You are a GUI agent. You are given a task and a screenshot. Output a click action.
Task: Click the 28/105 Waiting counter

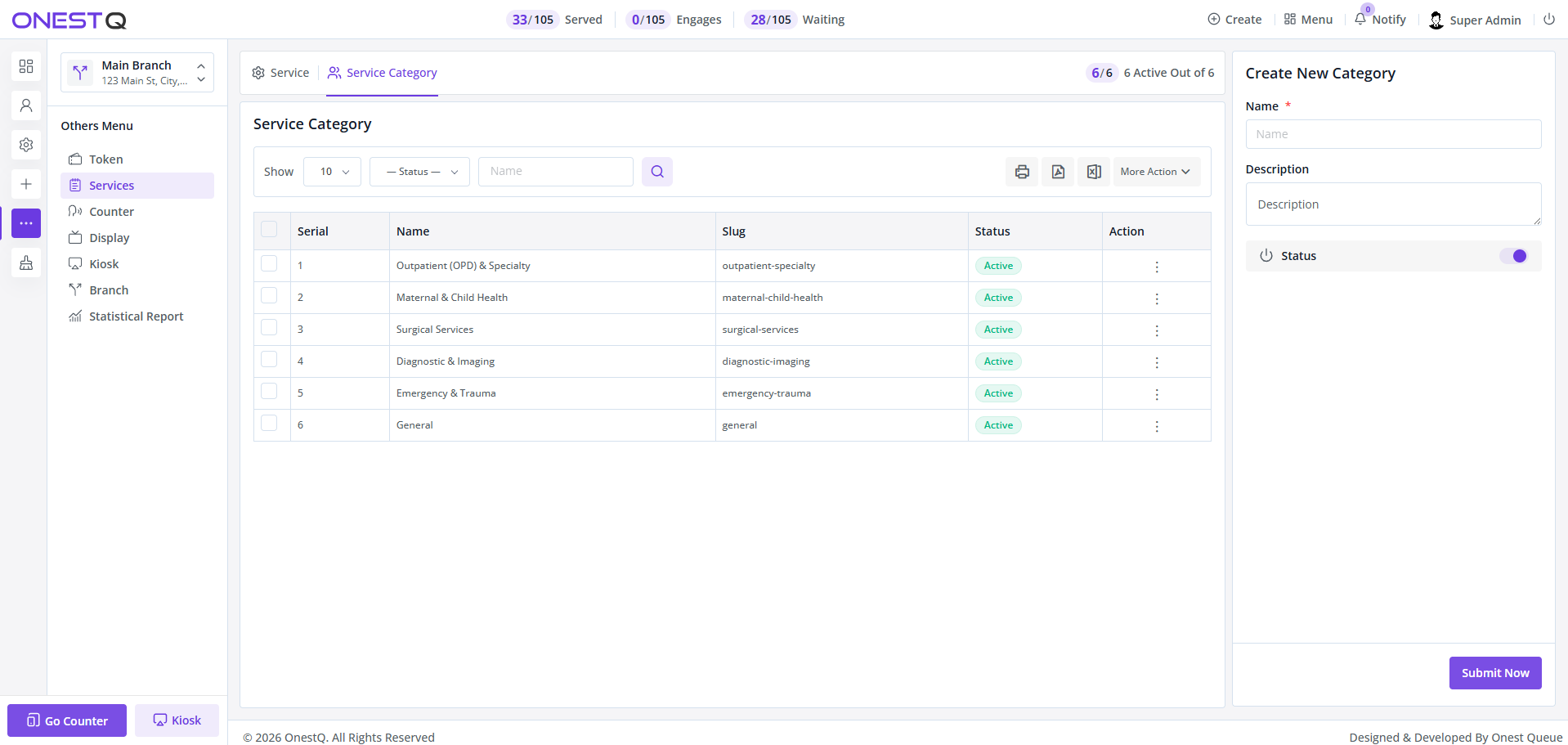(x=795, y=20)
